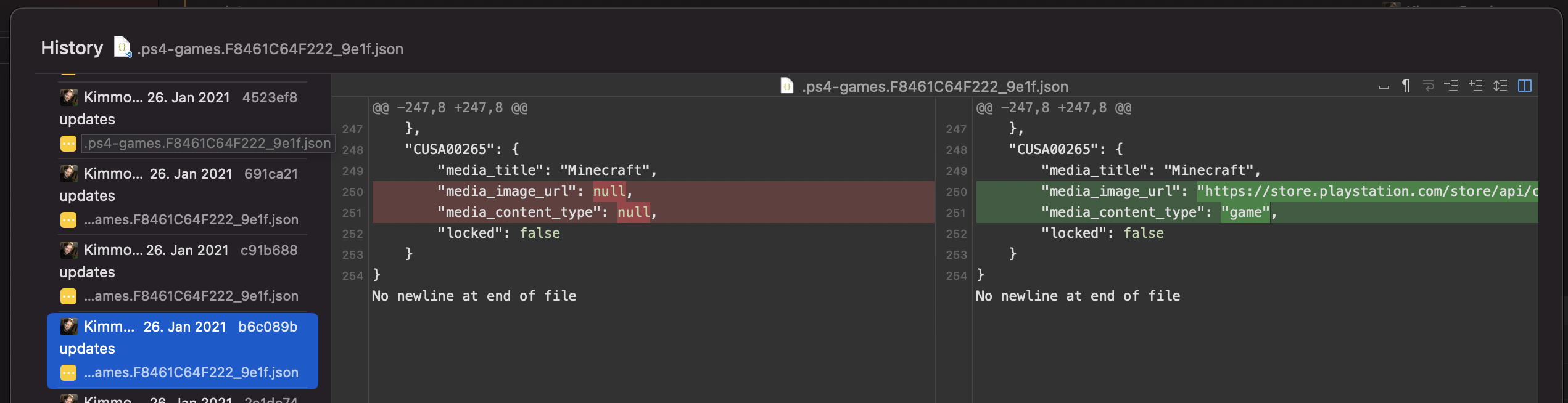Decrease the diff context lines
The width and height of the screenshot is (1568, 403).
click(x=1451, y=86)
